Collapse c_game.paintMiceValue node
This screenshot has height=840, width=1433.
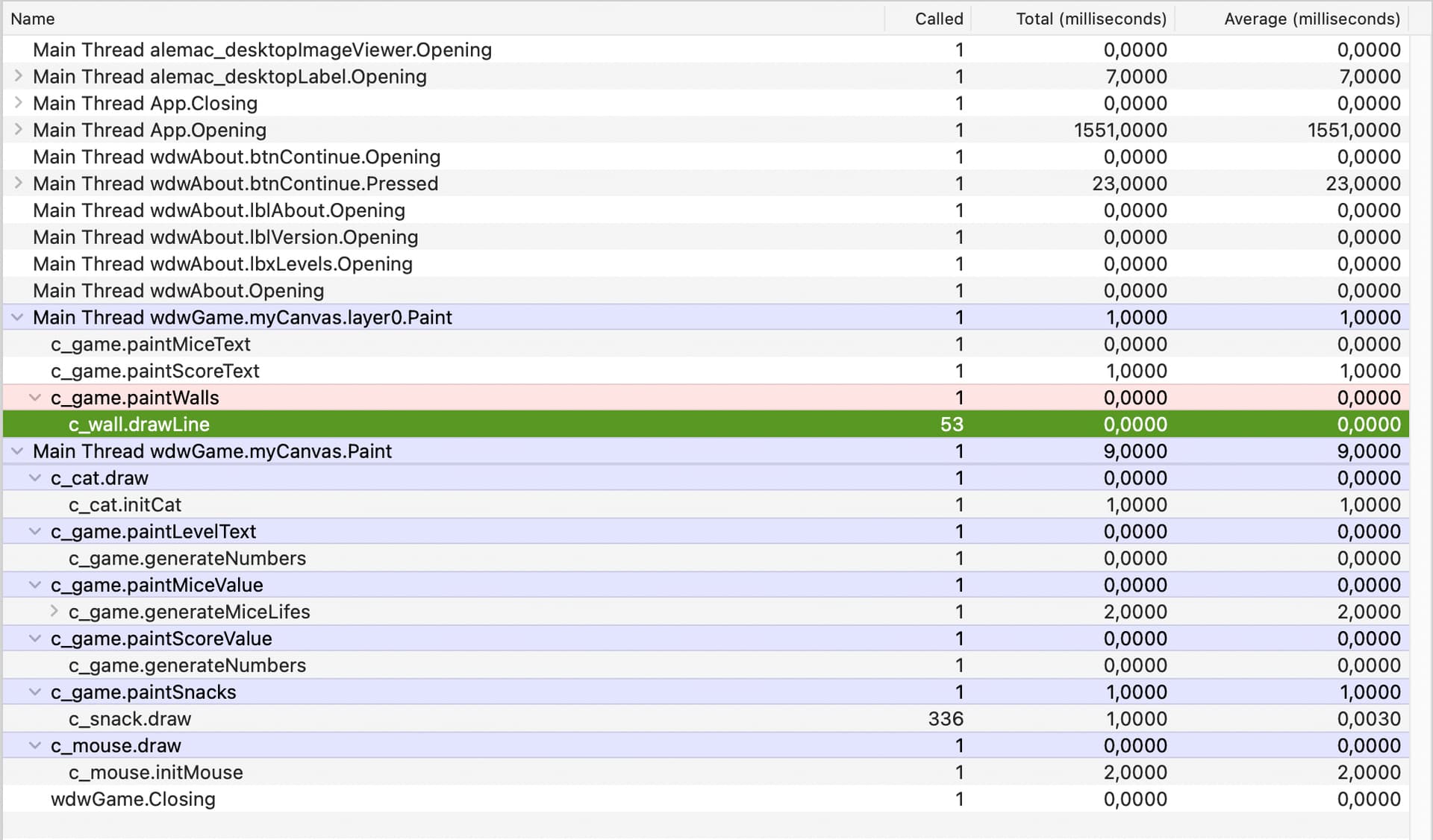click(35, 585)
